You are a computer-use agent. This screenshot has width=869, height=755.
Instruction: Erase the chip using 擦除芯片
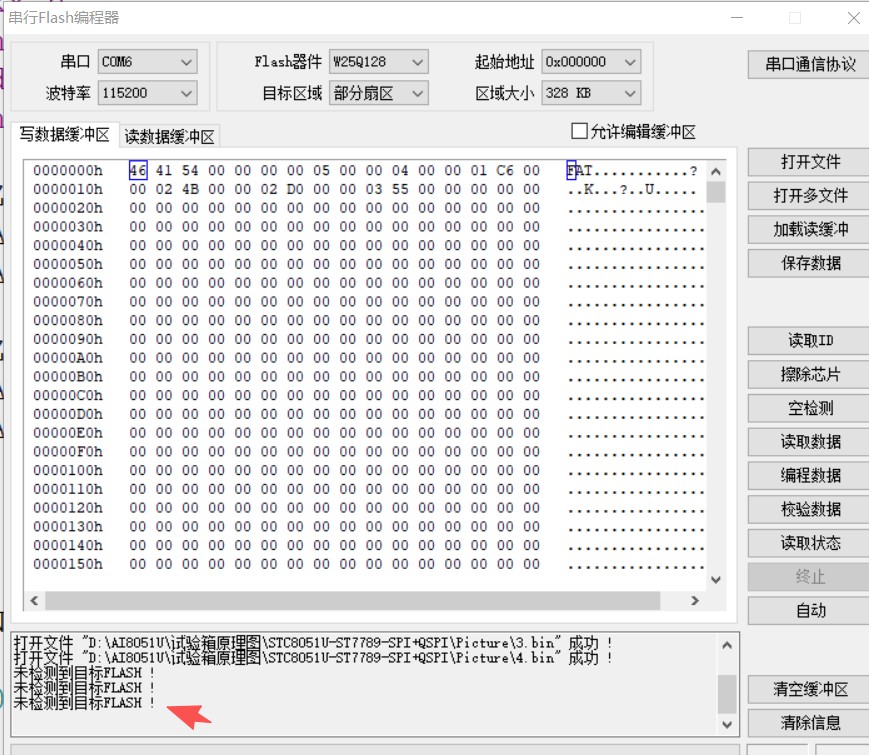[x=806, y=375]
